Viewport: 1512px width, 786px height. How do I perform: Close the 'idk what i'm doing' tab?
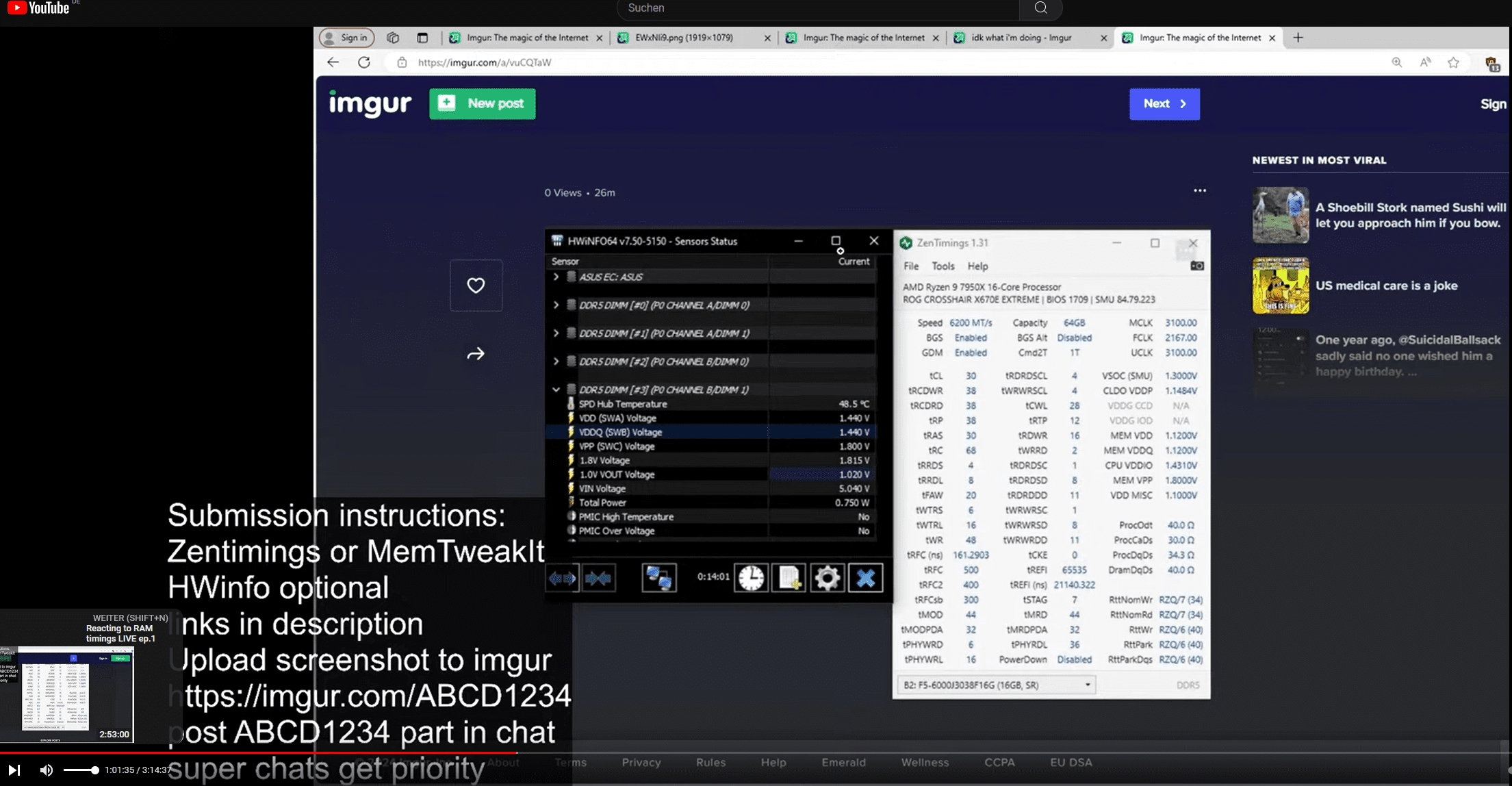pos(1103,38)
